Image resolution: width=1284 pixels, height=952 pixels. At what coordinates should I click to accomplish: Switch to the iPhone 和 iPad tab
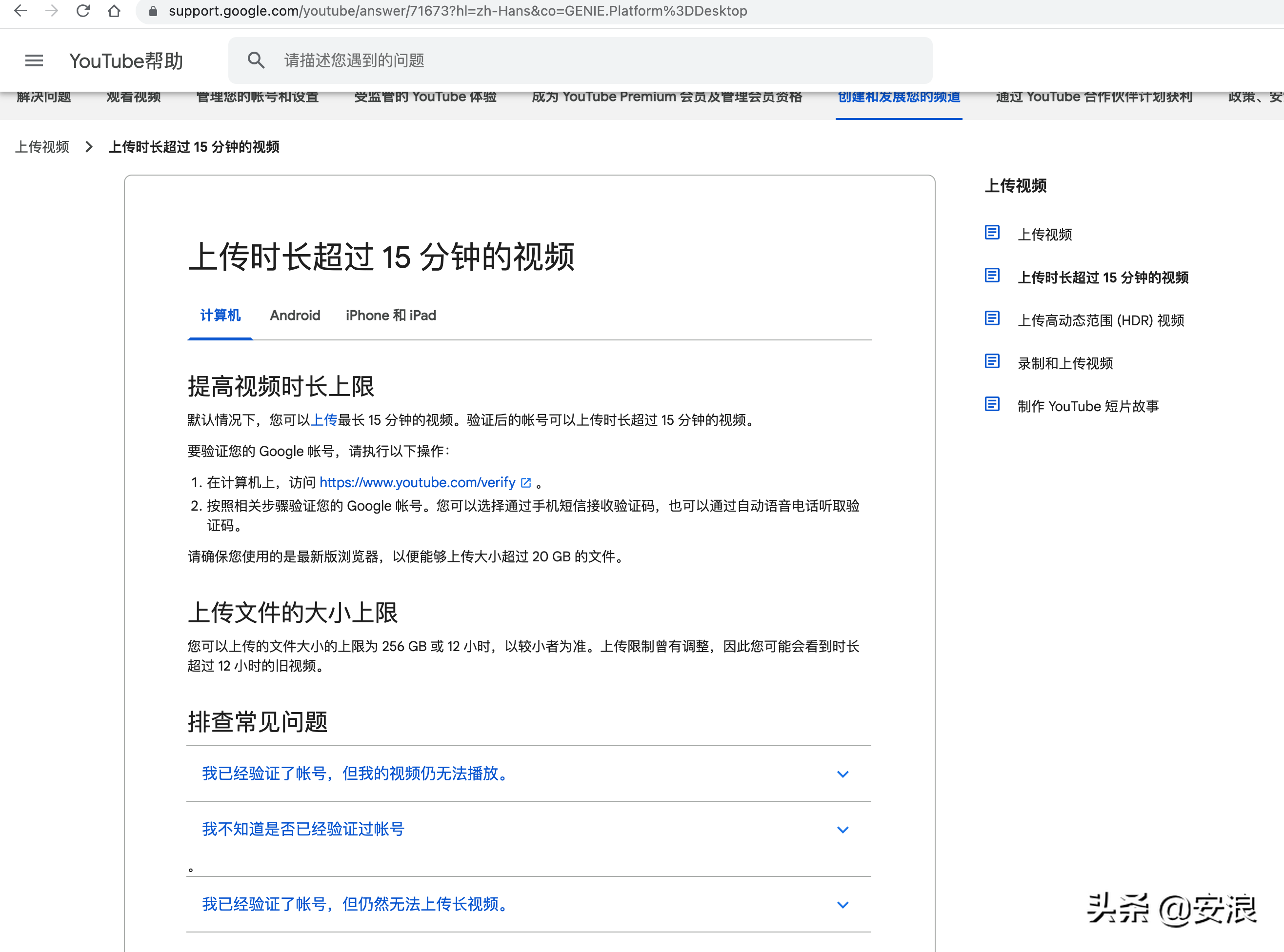click(391, 315)
